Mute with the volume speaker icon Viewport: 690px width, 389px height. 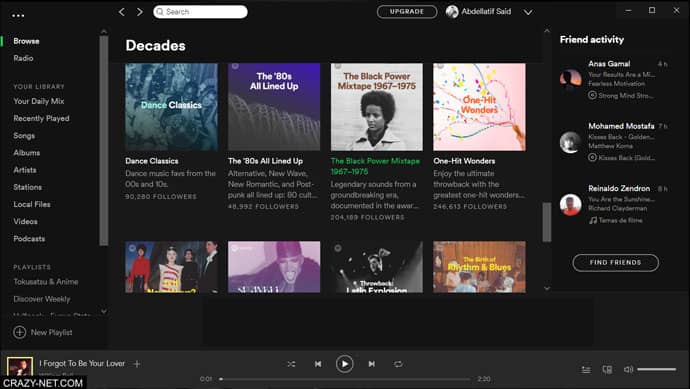[x=628, y=369]
